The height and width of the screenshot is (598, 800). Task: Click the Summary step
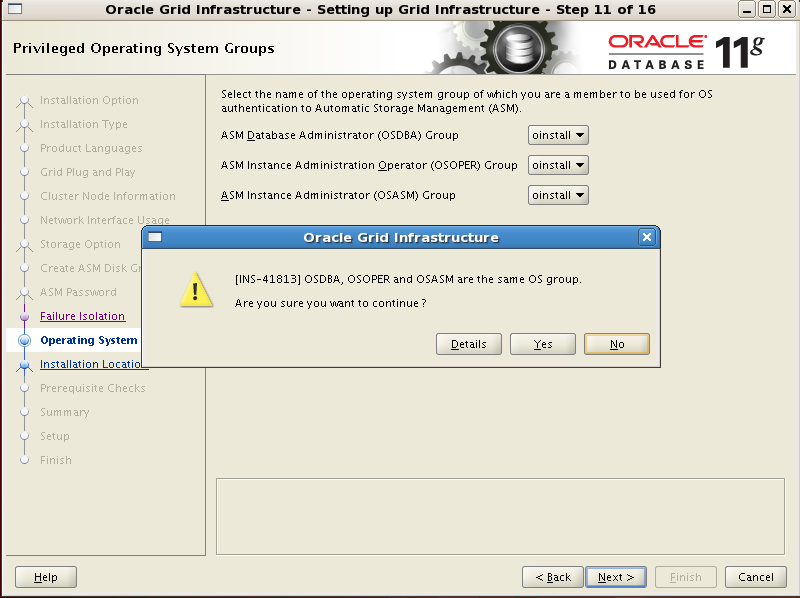coord(65,412)
